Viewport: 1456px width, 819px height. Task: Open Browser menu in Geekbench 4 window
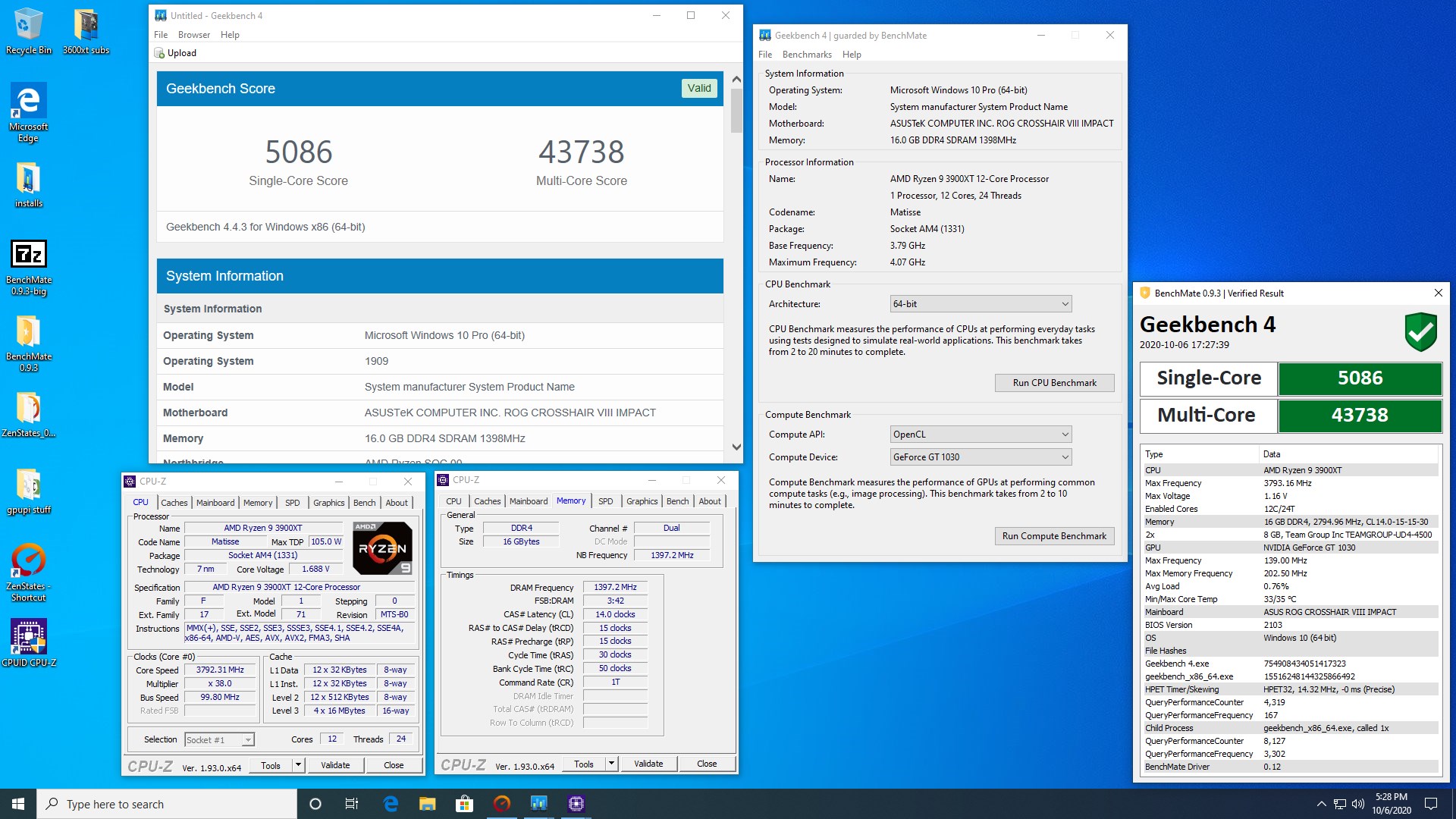coord(194,35)
